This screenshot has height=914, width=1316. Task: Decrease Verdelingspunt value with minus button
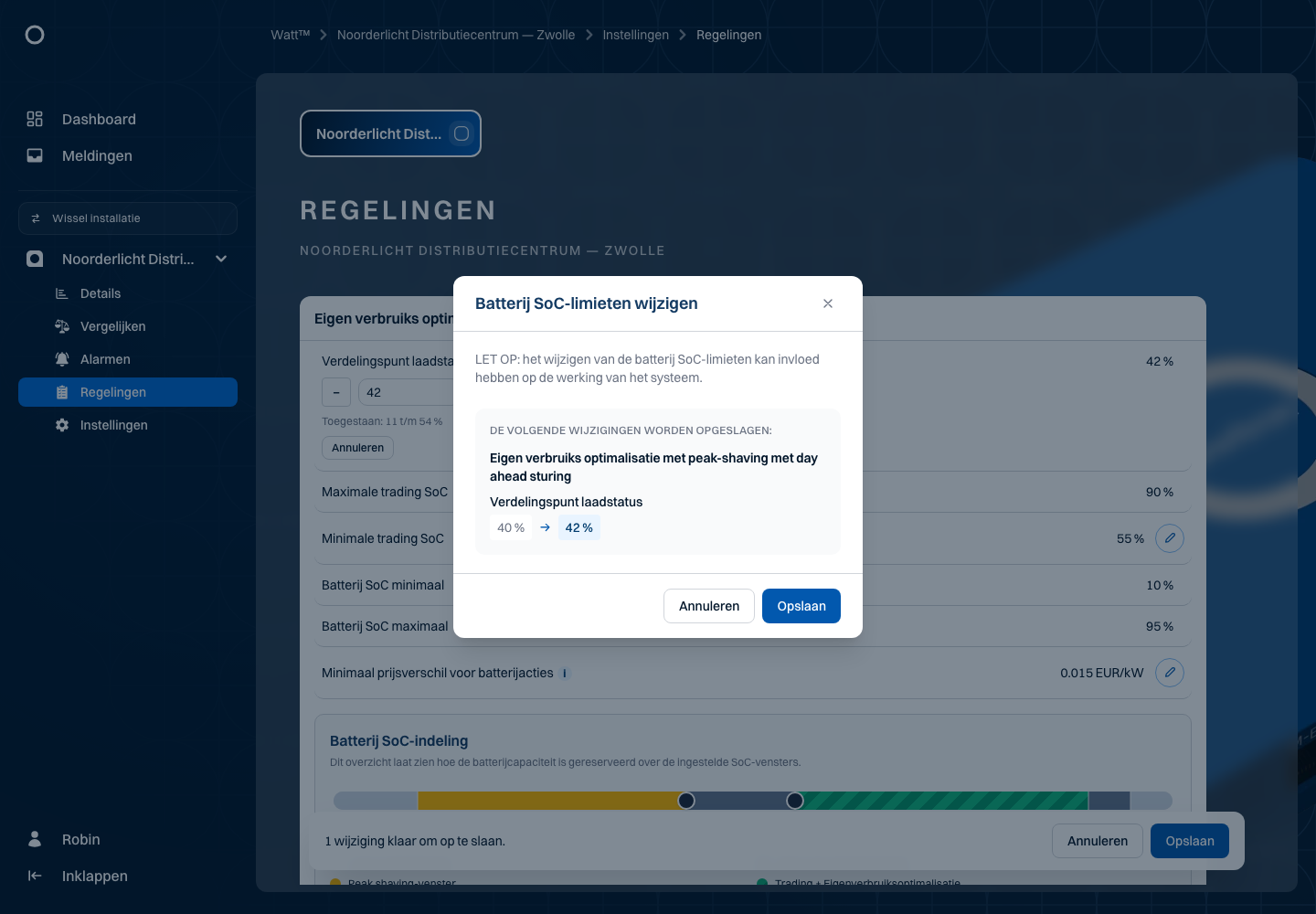tap(336, 392)
